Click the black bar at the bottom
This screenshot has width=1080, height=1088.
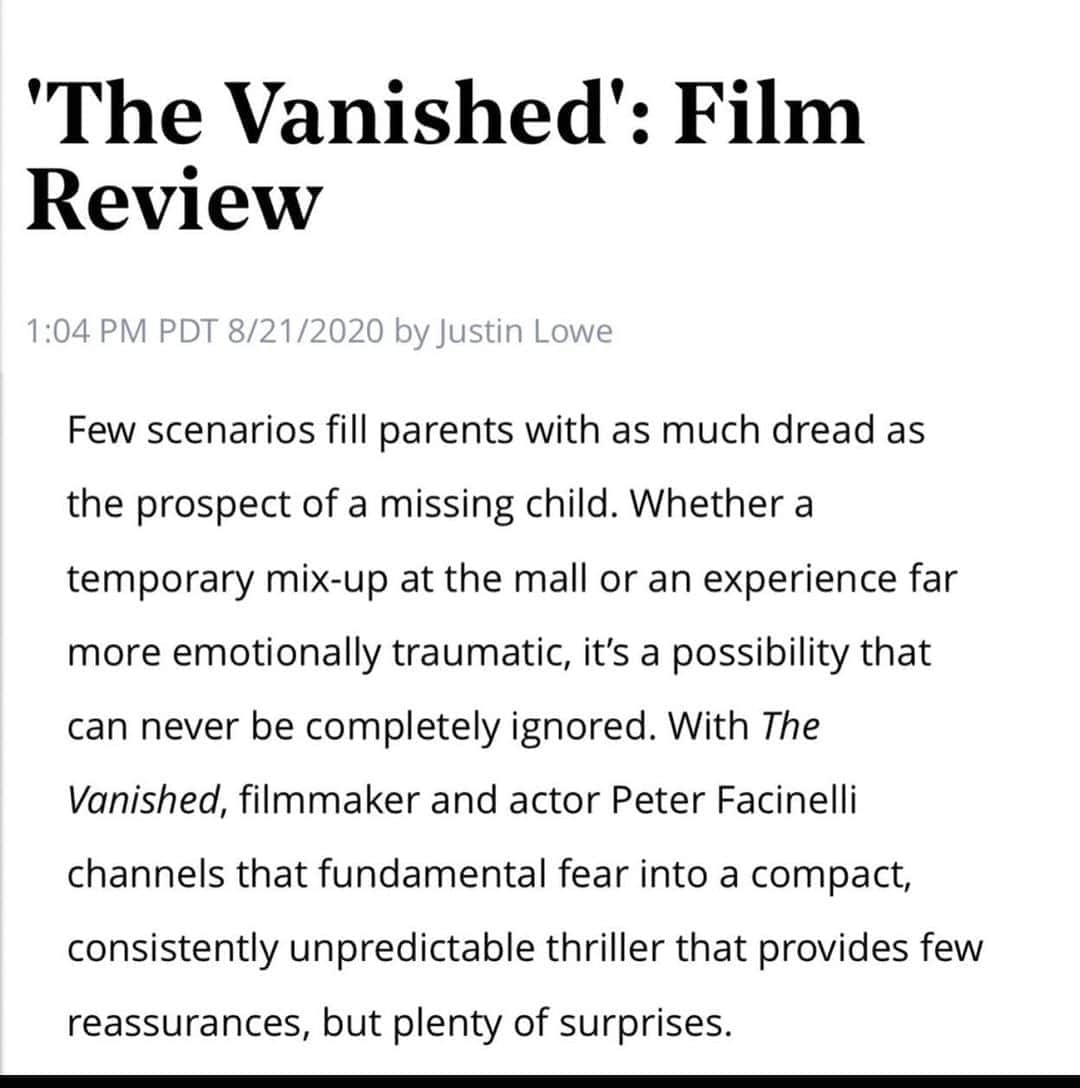point(540,1081)
